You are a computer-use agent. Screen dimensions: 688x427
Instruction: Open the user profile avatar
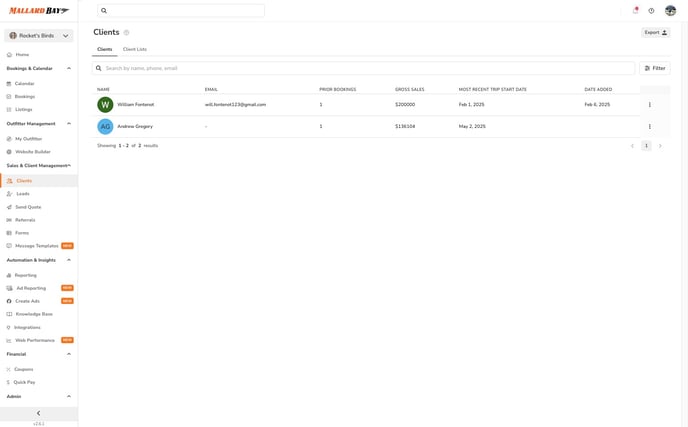point(670,11)
